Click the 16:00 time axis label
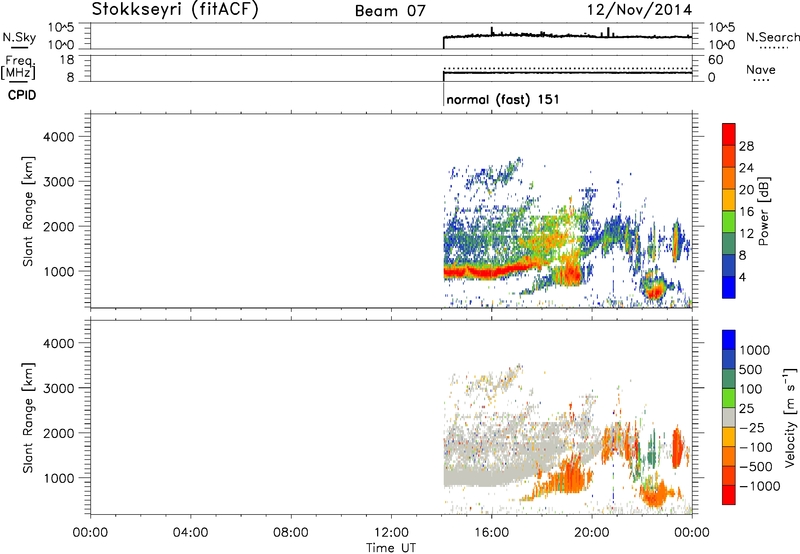Screen dimensions: 800x554 tap(491, 533)
